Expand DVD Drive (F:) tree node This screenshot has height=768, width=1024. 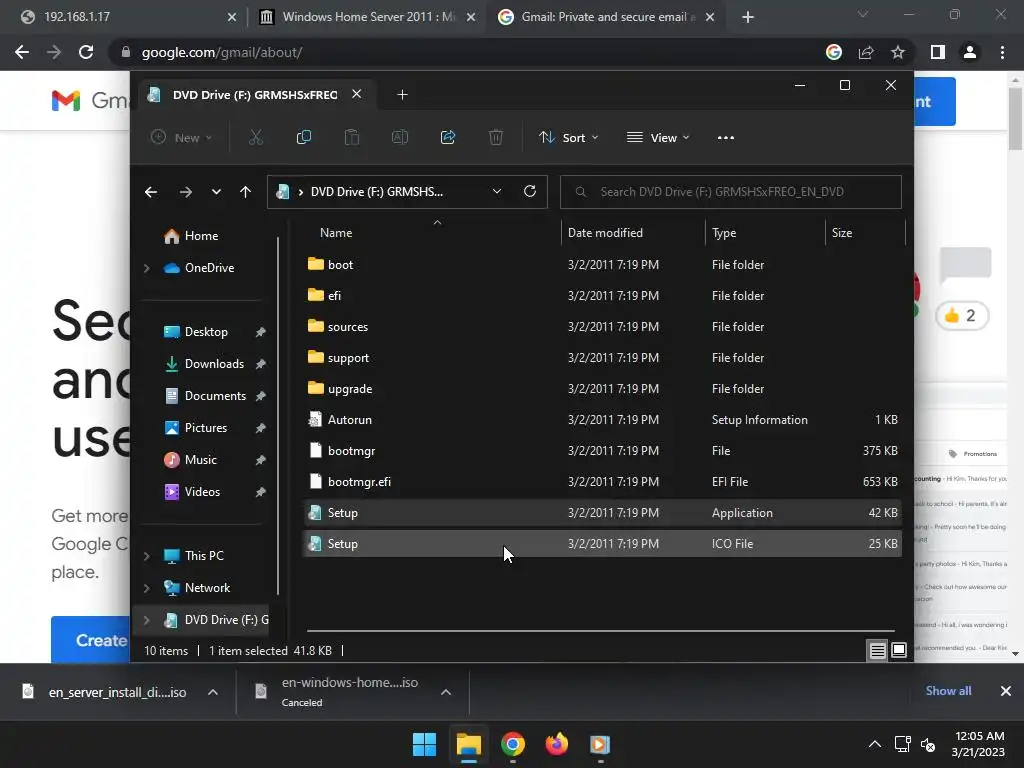click(147, 620)
